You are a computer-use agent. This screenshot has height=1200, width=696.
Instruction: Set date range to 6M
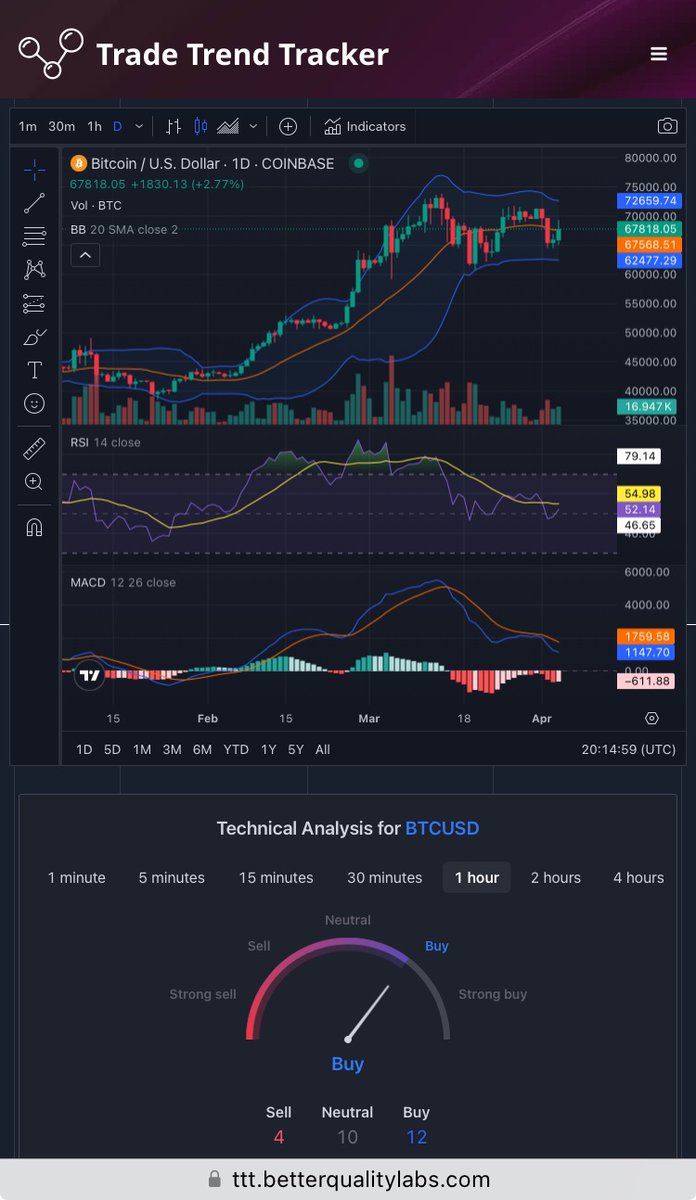pos(202,749)
